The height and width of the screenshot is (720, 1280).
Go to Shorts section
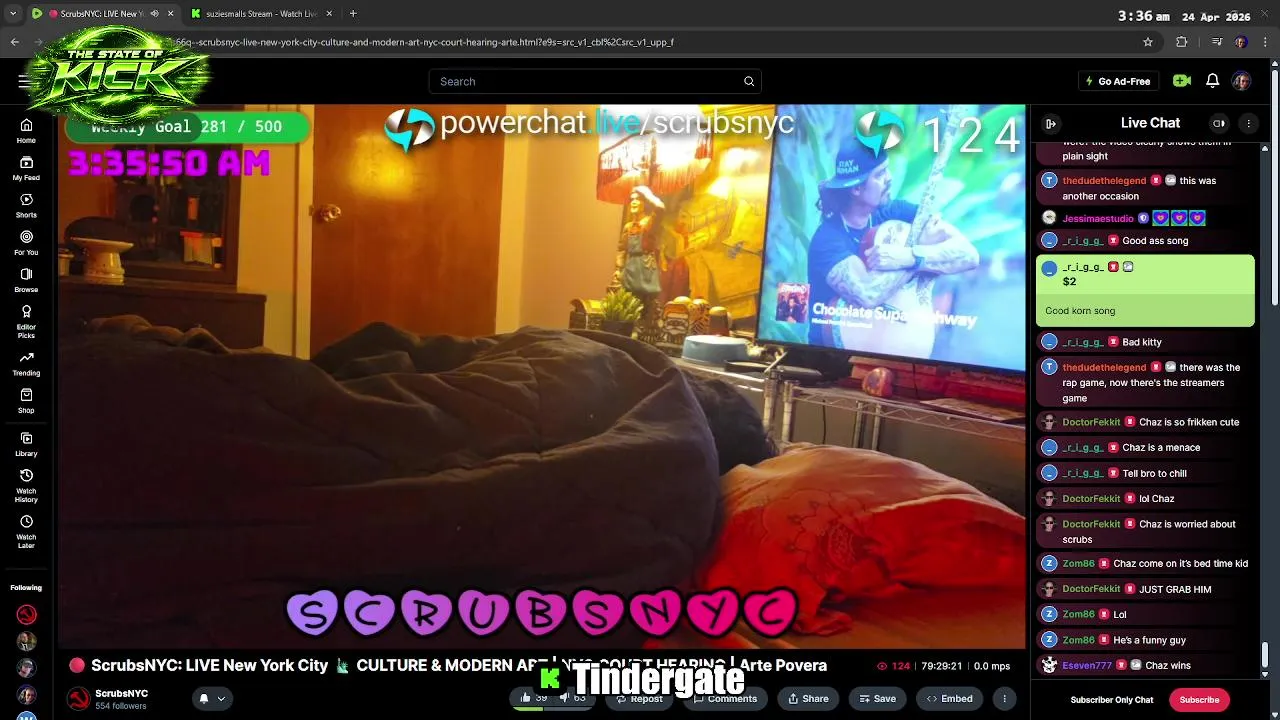tap(26, 205)
